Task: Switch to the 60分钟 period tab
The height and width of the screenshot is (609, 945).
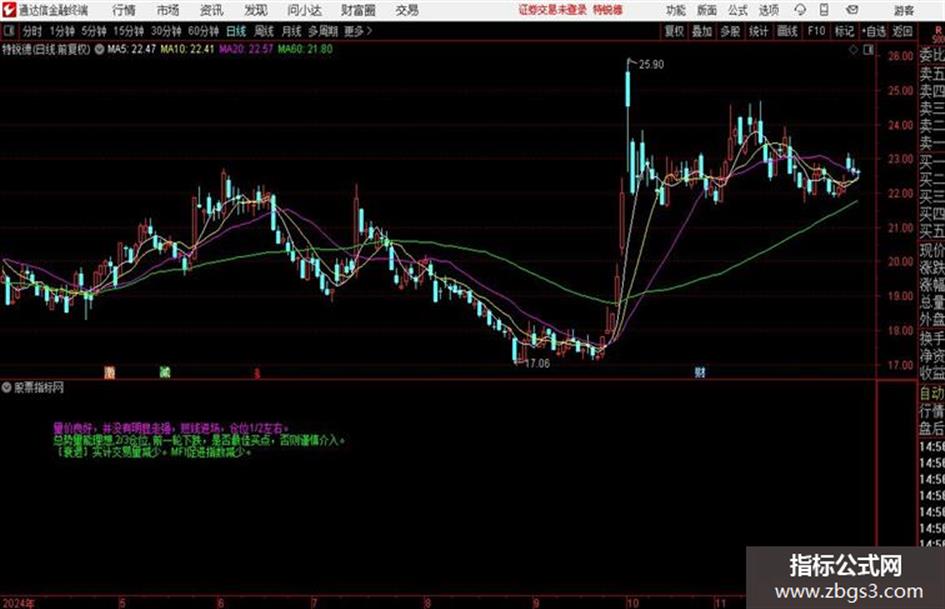Action: tap(203, 31)
